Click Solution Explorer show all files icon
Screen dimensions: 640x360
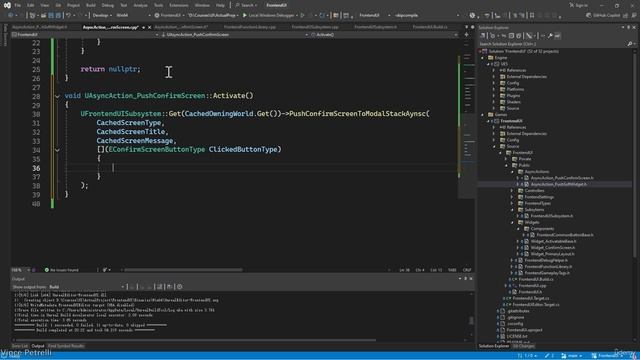[519, 36]
